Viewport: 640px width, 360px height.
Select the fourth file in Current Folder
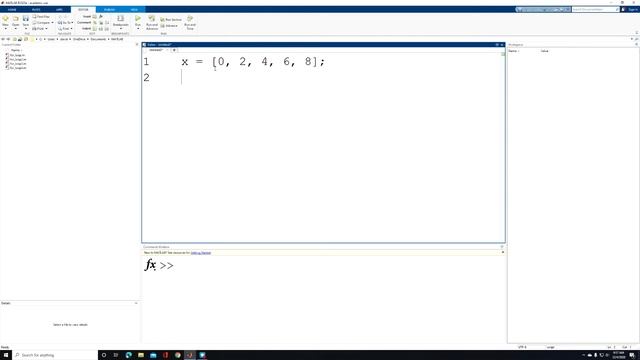coord(16,68)
